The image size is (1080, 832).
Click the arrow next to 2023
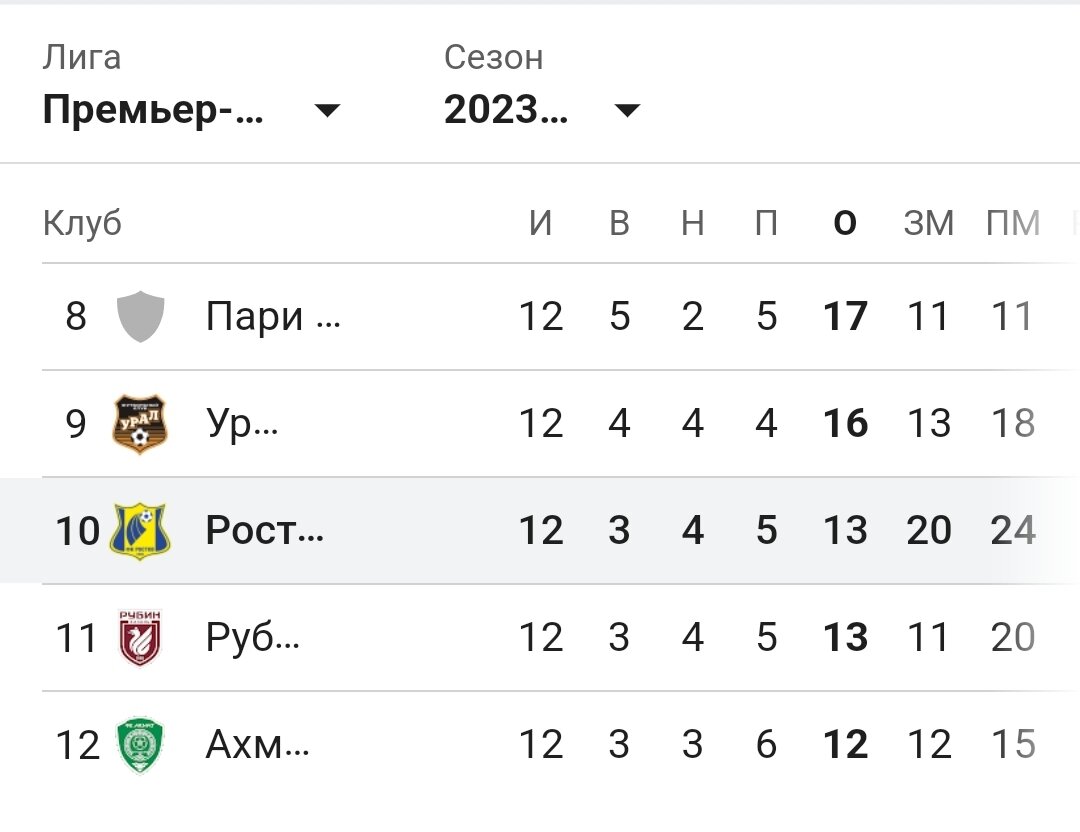[x=627, y=111]
